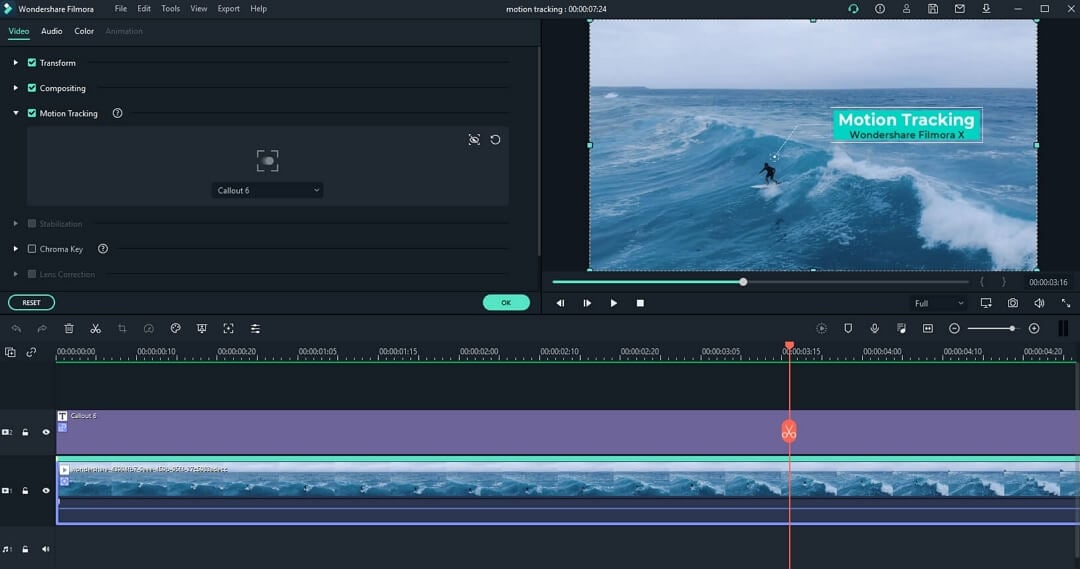Click the Zoom out timeline minus icon
This screenshot has height=569, width=1080.
coord(954,329)
